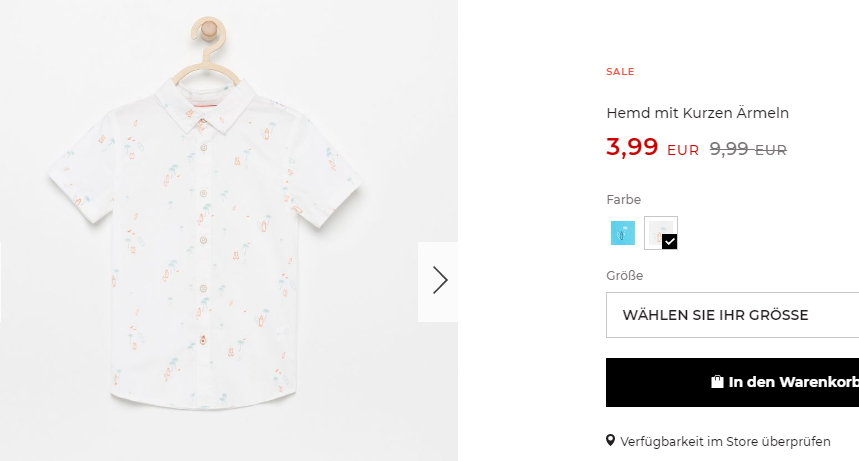The image size is (859, 461).
Task: Click the red 3,99 EUR sale price
Action: [652, 147]
